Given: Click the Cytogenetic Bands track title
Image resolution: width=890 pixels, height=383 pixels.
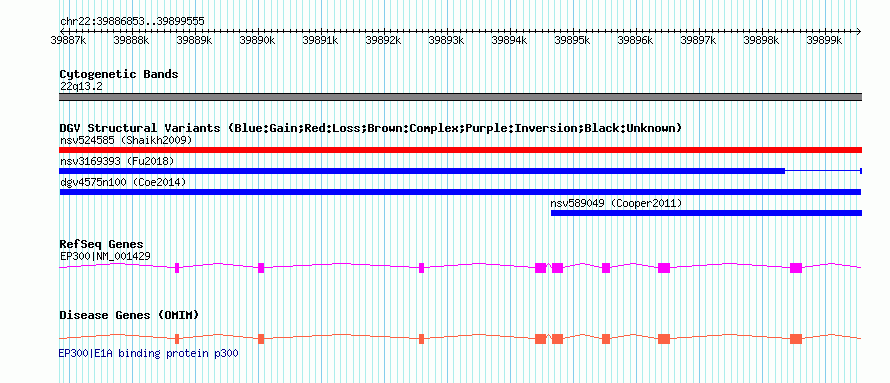Looking at the screenshot, I should [x=119, y=74].
